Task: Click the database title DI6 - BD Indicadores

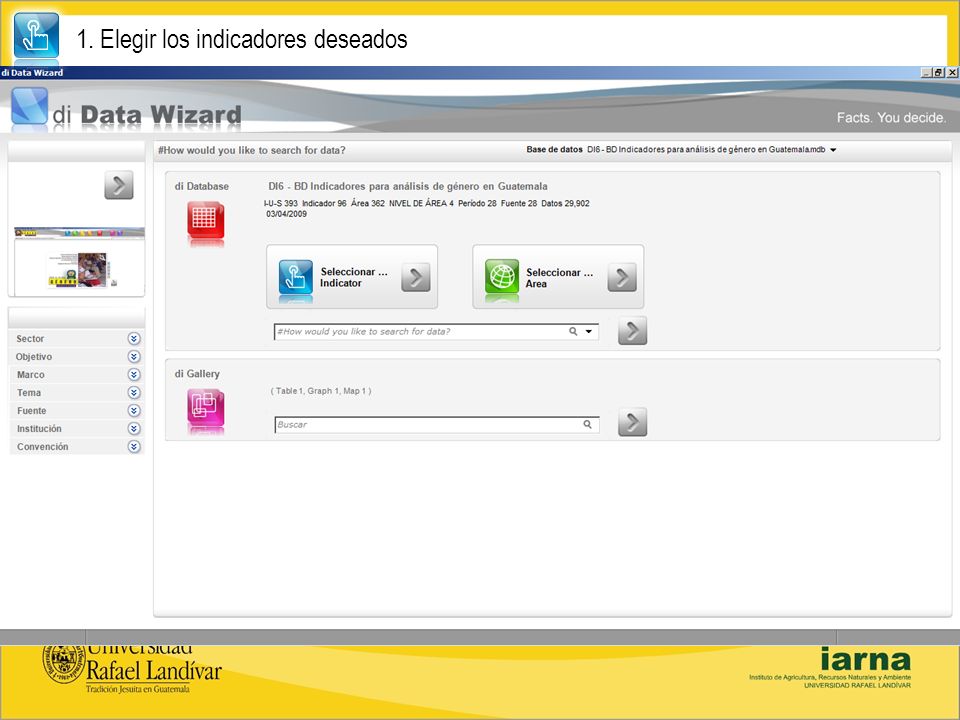Action: click(408, 186)
